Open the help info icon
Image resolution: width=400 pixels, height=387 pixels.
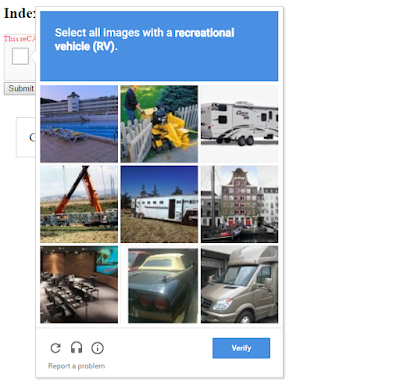pyautogui.click(x=97, y=348)
